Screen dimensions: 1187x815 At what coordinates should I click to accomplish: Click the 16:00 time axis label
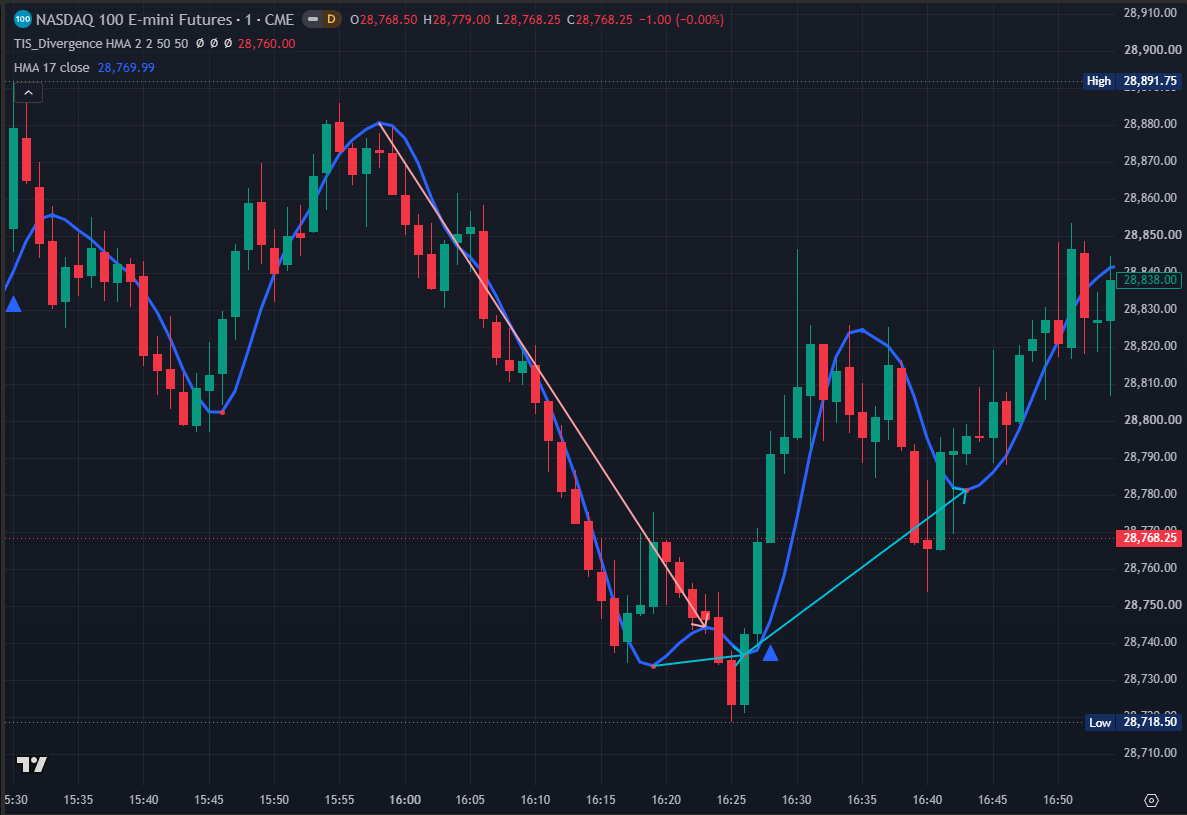pos(404,800)
